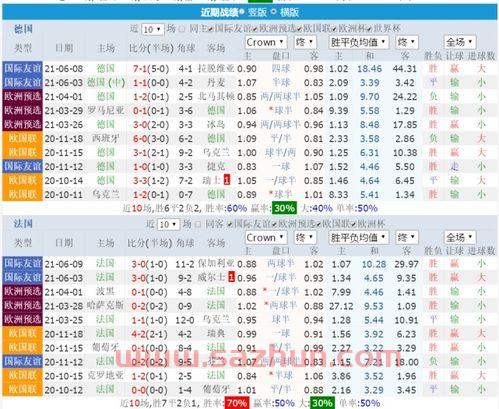Select the 横版 layout radio button
This screenshot has width=499, height=409.
[x=274, y=12]
